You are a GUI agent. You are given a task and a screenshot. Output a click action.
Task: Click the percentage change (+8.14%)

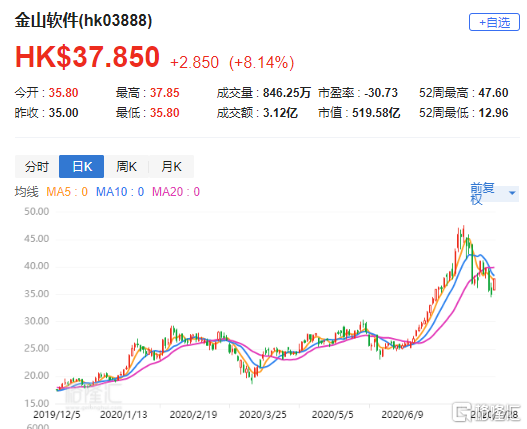click(x=261, y=63)
